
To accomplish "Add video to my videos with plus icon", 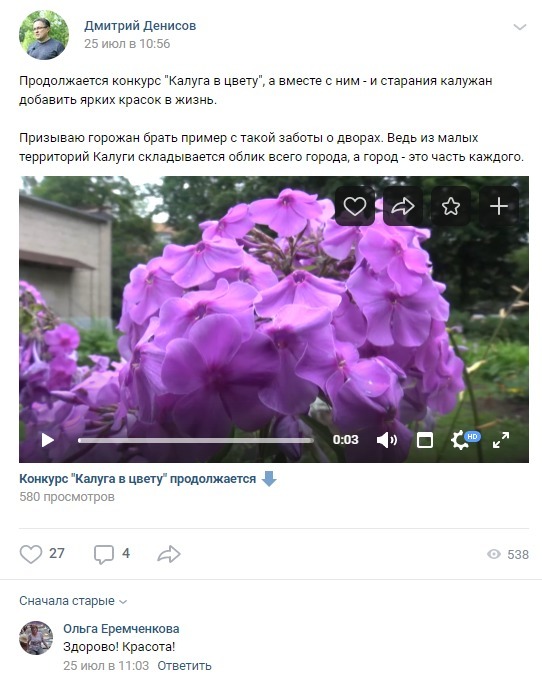I will (x=499, y=206).
